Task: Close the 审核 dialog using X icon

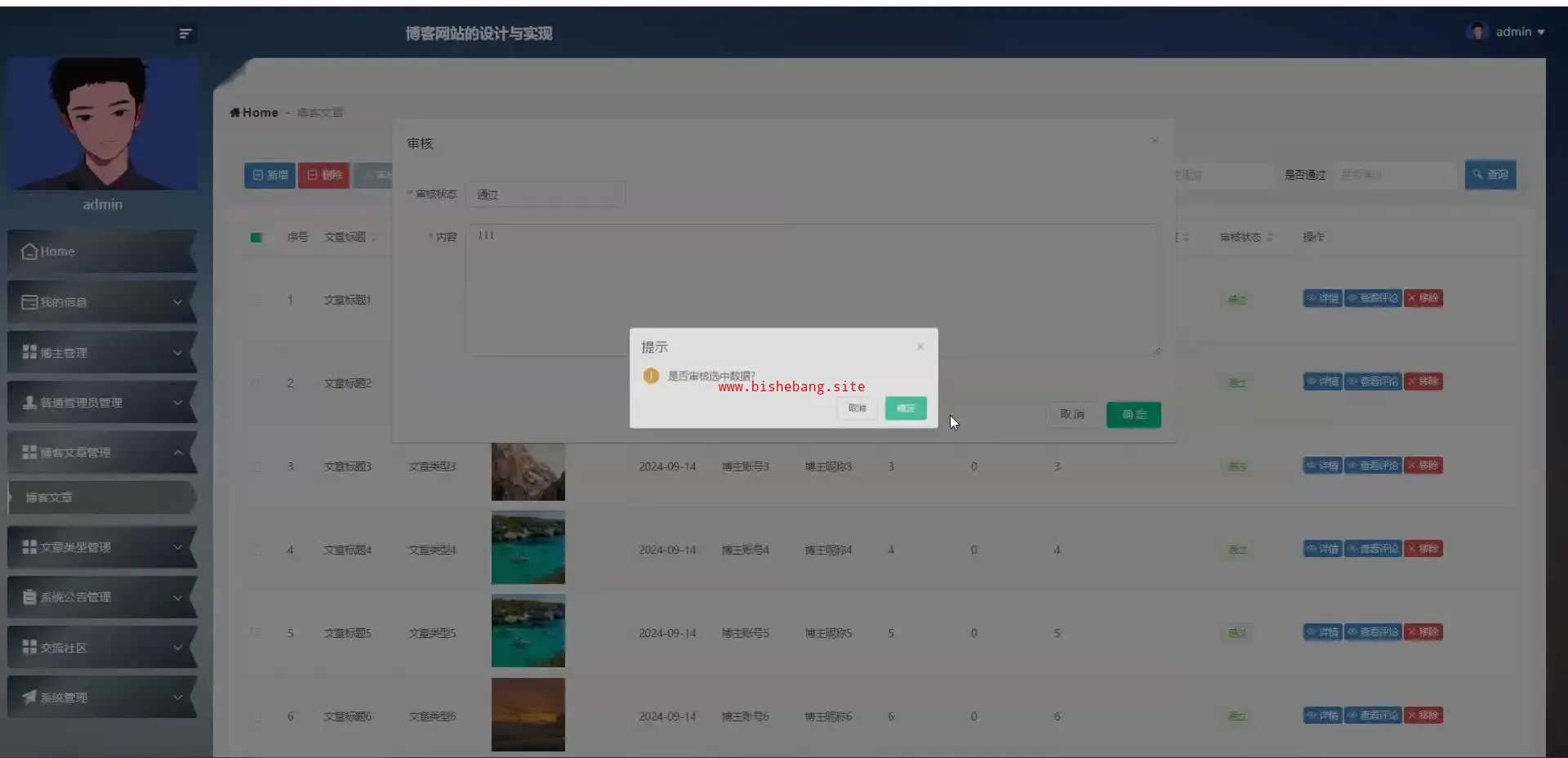Action: 1155,140
